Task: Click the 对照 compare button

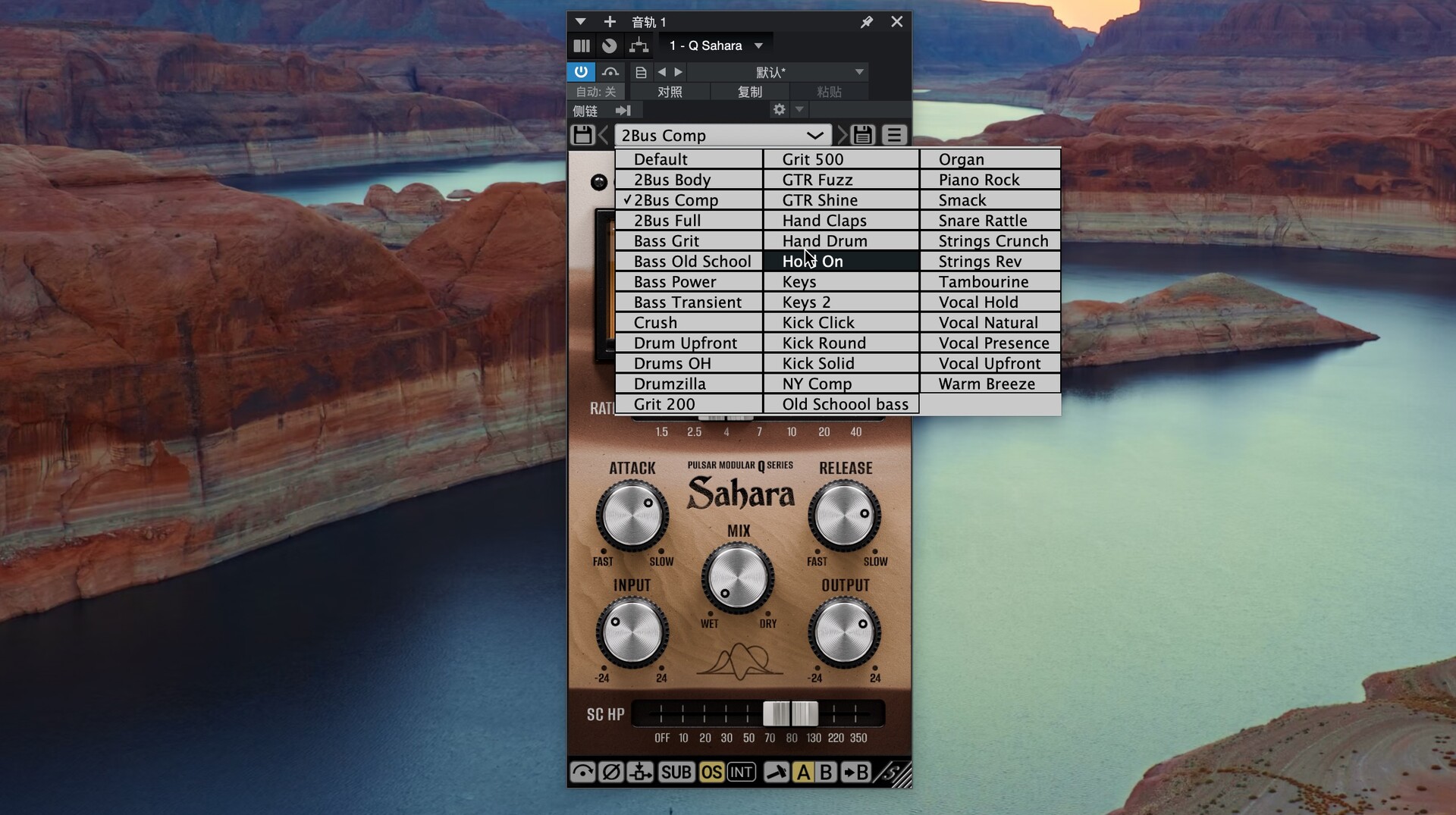Action: pos(670,92)
